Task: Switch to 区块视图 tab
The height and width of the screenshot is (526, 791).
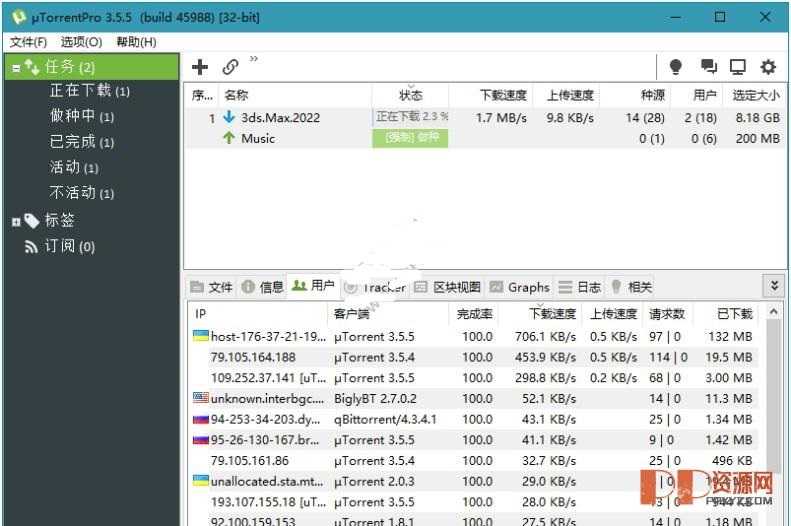Action: [x=447, y=287]
